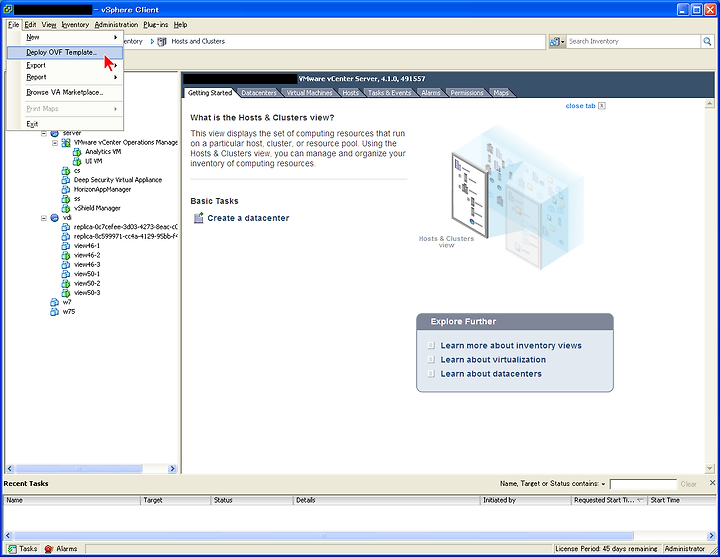Click the view50-3 VM icon
The image size is (720, 557).
[66, 293]
